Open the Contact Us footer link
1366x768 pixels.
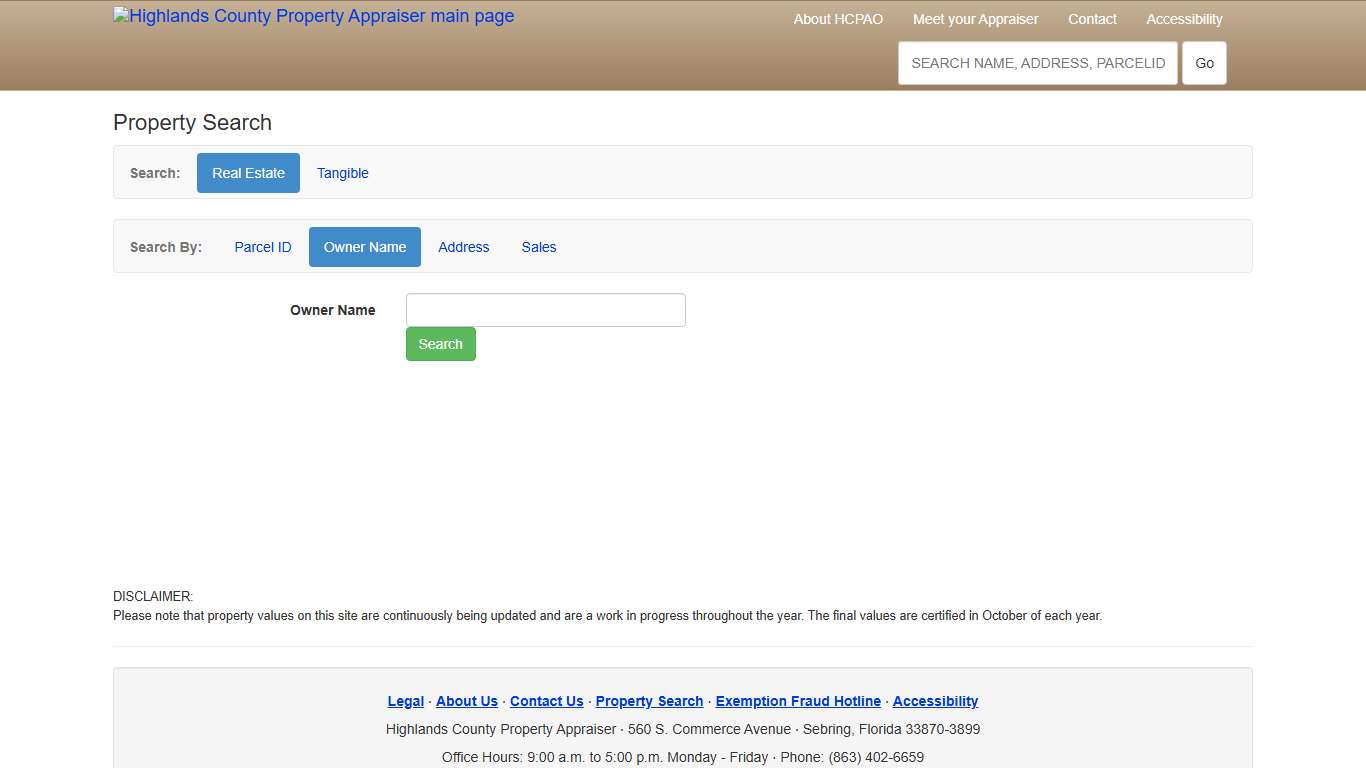click(x=546, y=701)
